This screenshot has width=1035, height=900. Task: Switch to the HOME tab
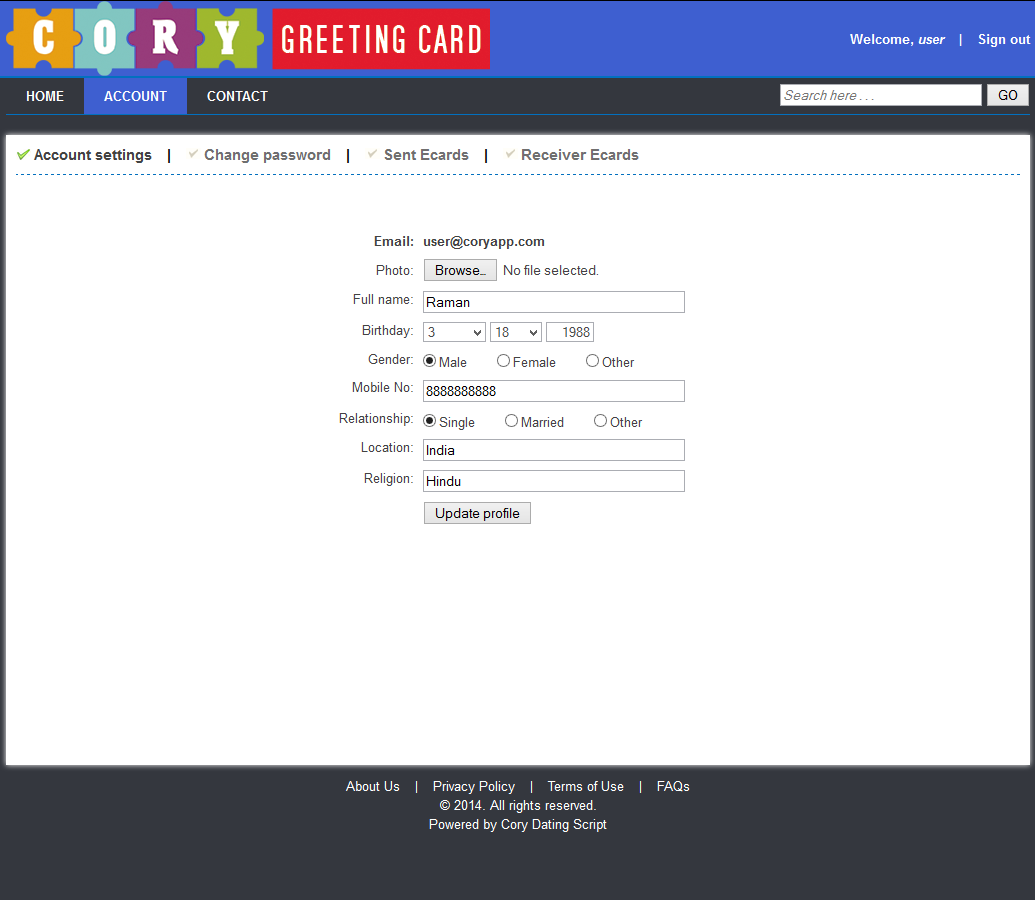pyautogui.click(x=44, y=95)
